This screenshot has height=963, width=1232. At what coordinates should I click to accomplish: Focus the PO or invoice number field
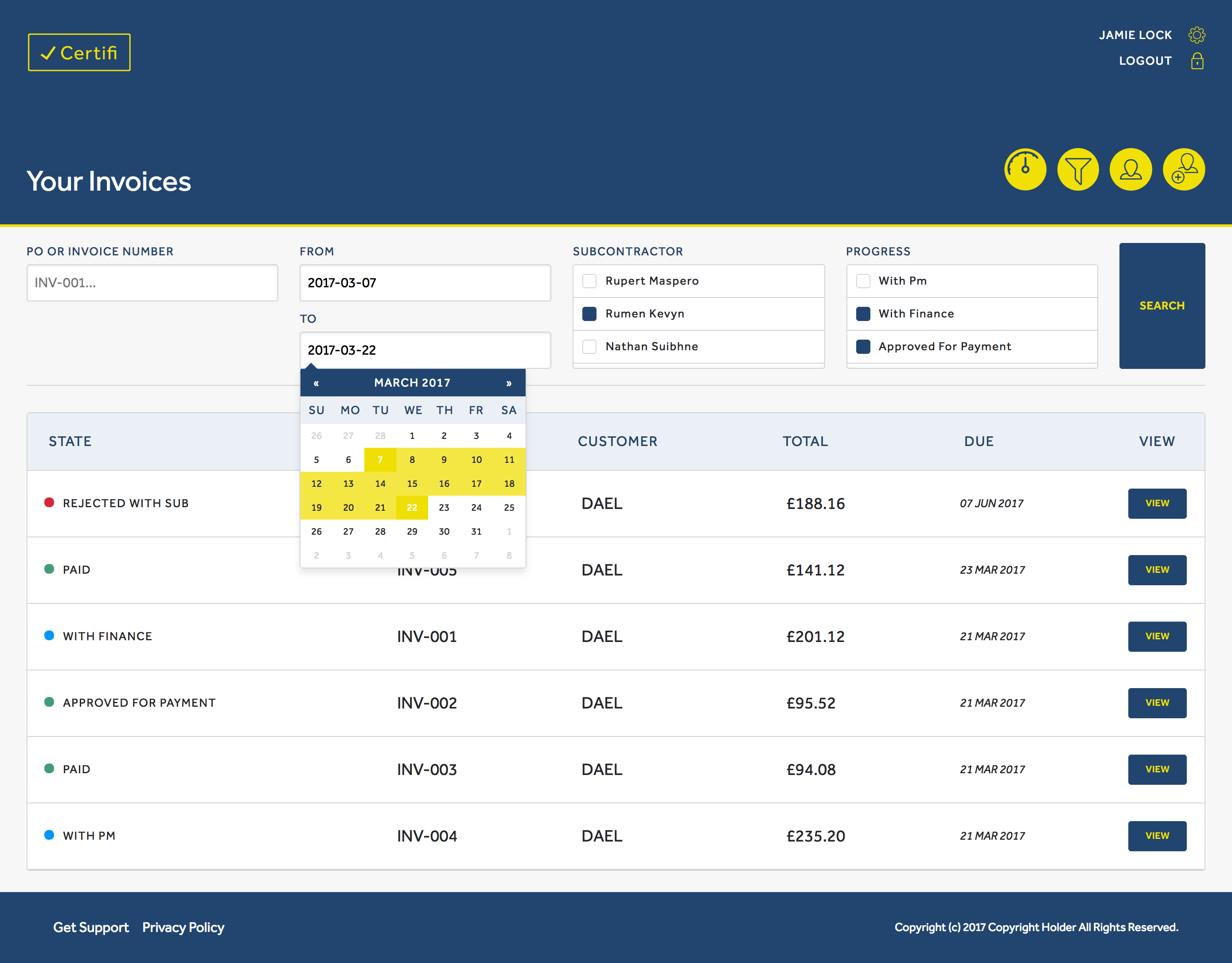click(152, 283)
